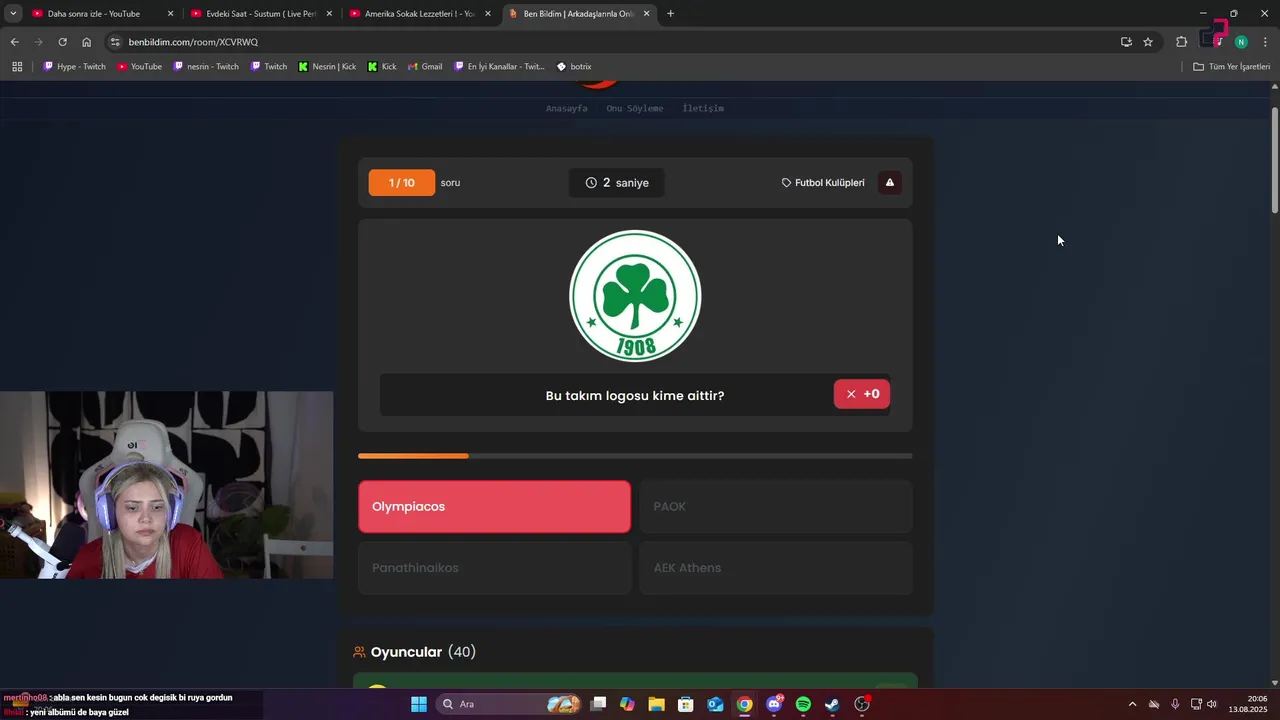Bookmark this page with star icon
Screen dimensions: 1280x720
pyautogui.click(x=1148, y=42)
